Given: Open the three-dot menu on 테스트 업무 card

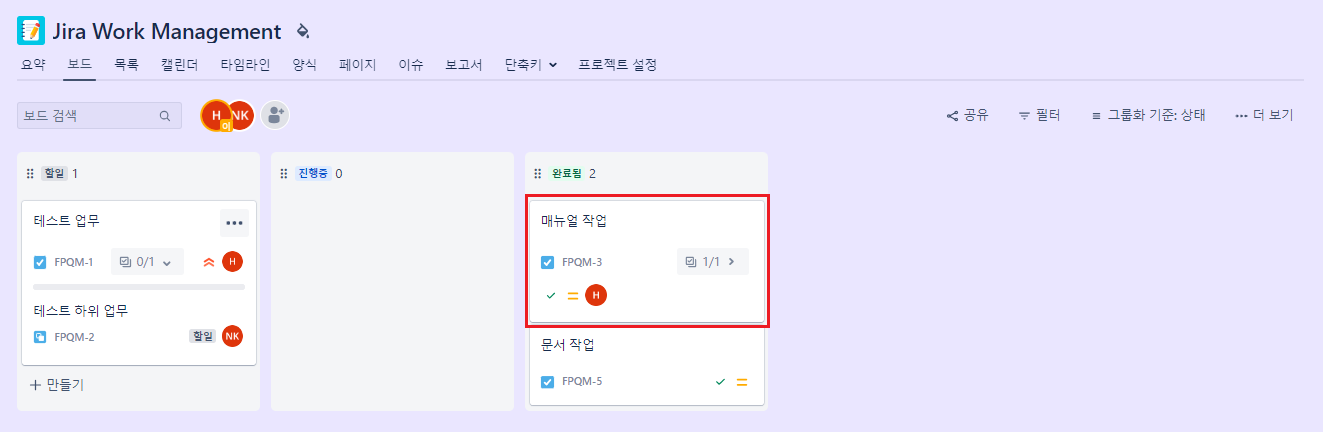Looking at the screenshot, I should click(234, 222).
